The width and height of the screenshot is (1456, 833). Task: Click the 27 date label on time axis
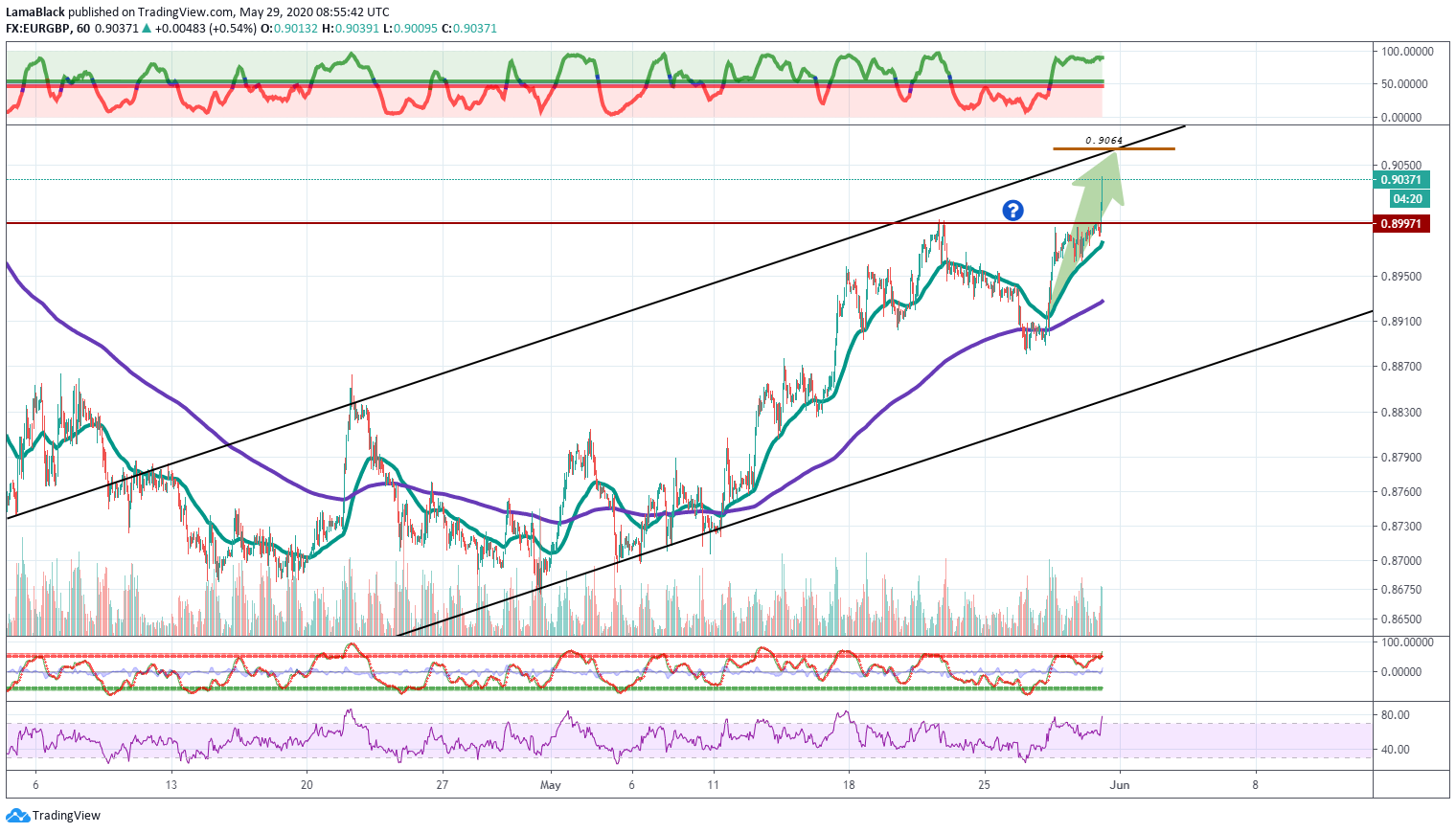point(442,785)
